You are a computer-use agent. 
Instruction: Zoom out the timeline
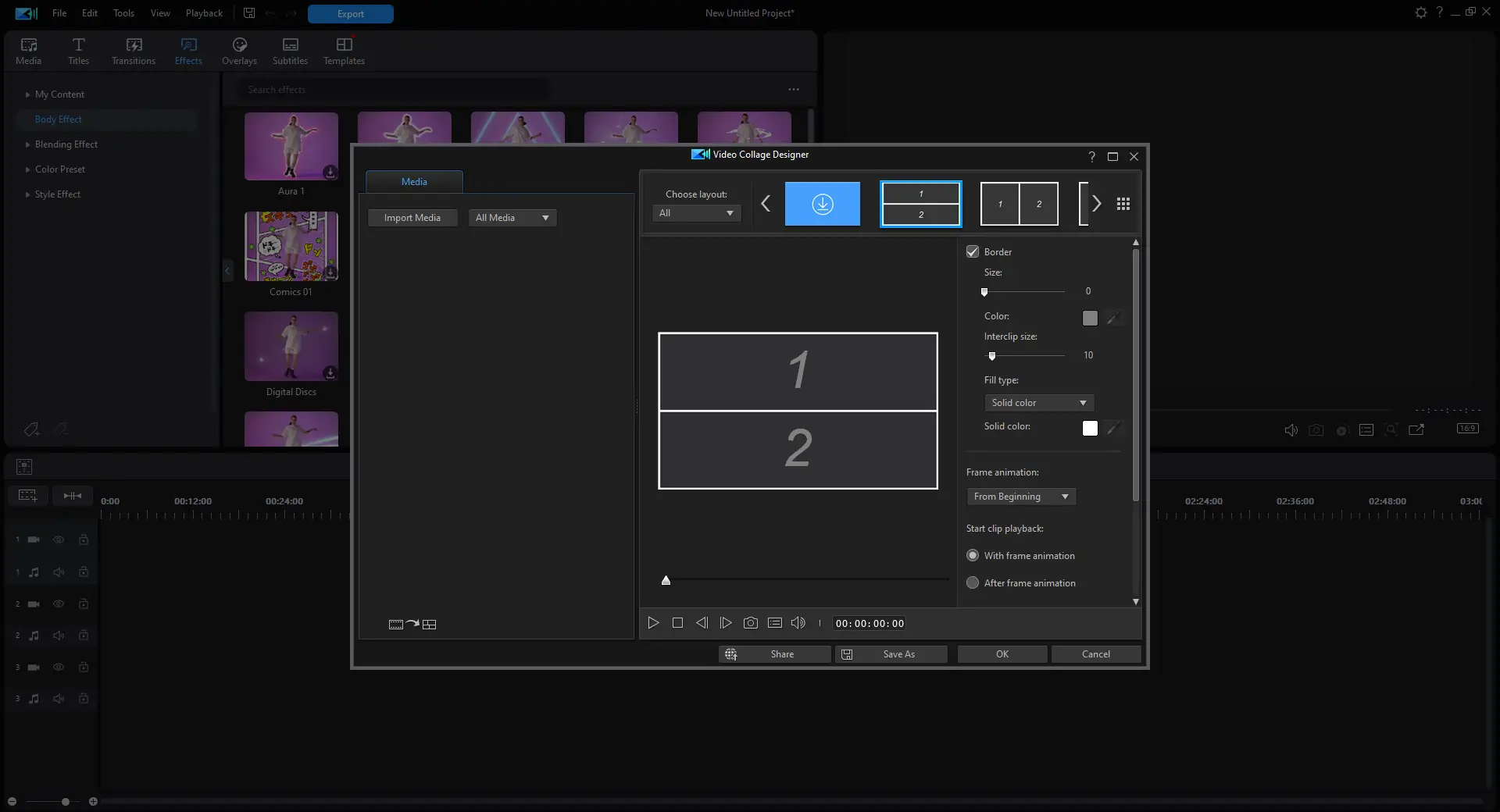[x=12, y=801]
